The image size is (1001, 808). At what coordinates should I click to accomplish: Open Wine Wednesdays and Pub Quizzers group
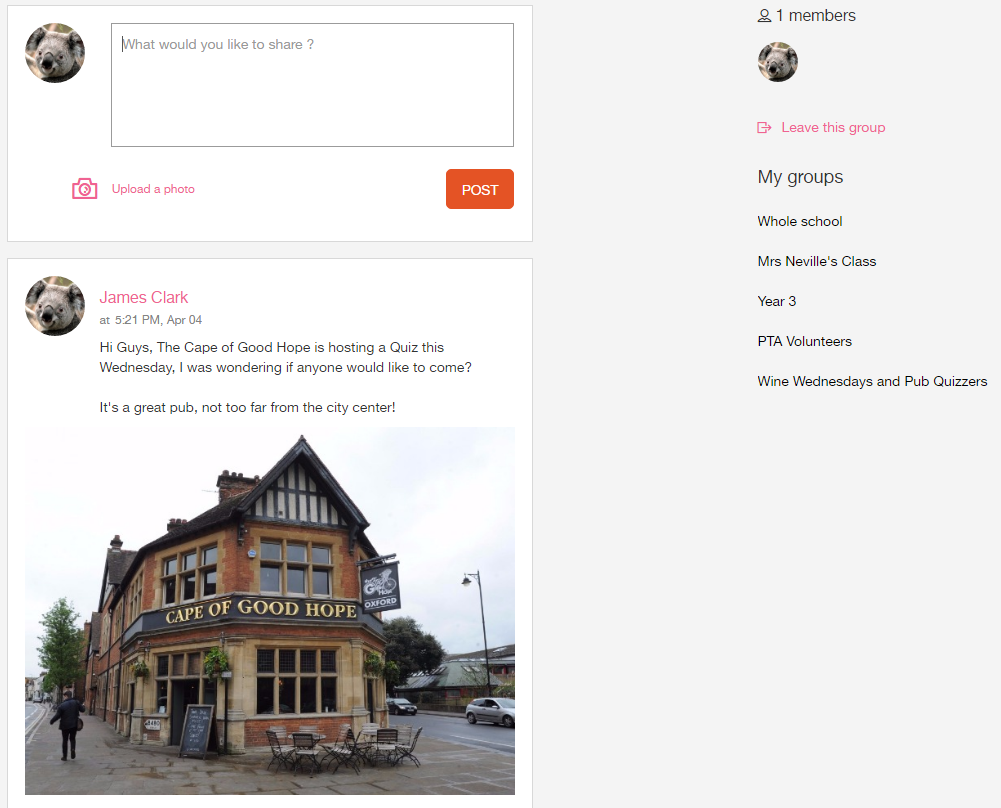click(872, 381)
